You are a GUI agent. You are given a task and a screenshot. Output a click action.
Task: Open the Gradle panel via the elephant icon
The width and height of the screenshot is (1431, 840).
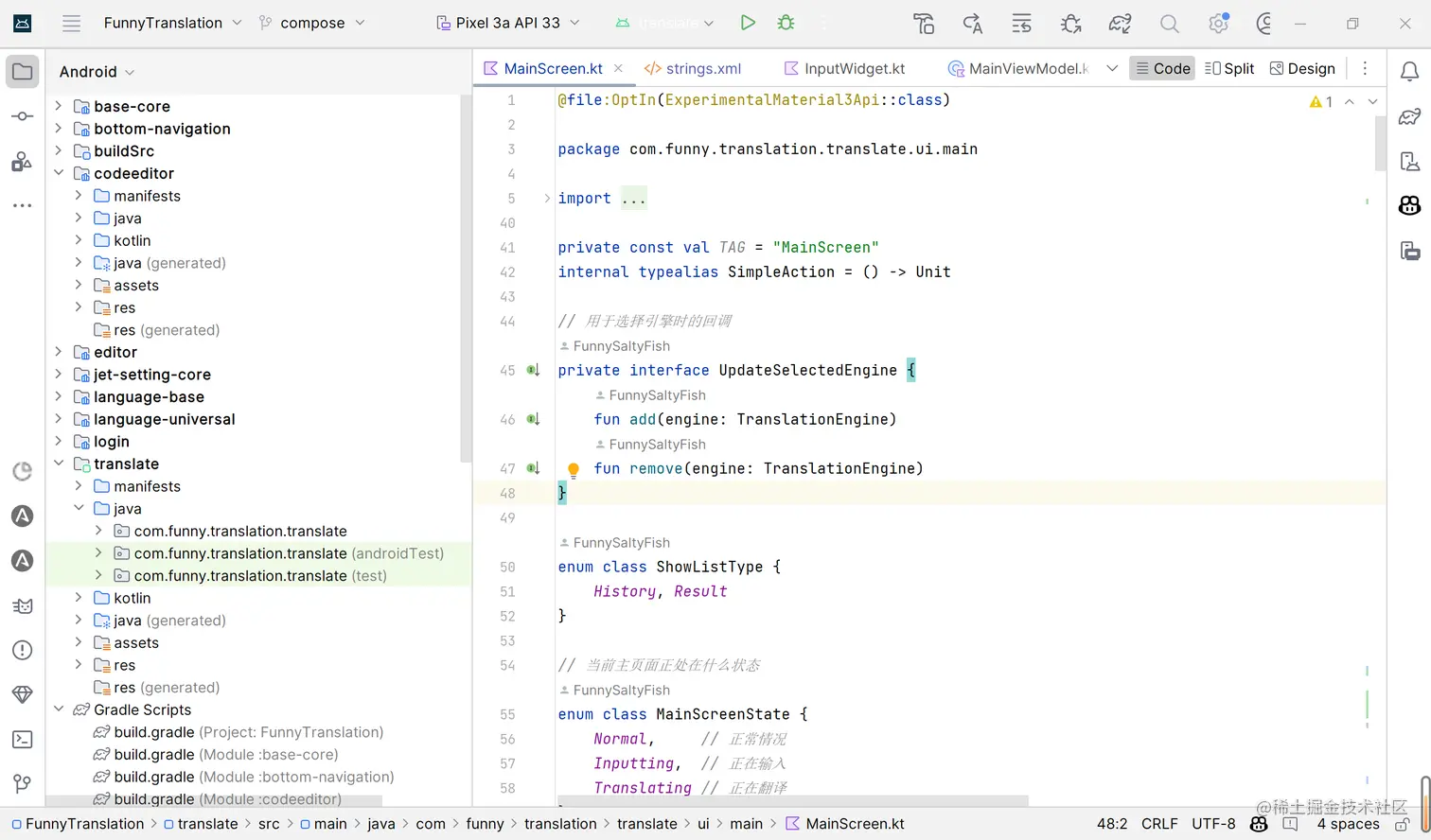tap(1409, 116)
